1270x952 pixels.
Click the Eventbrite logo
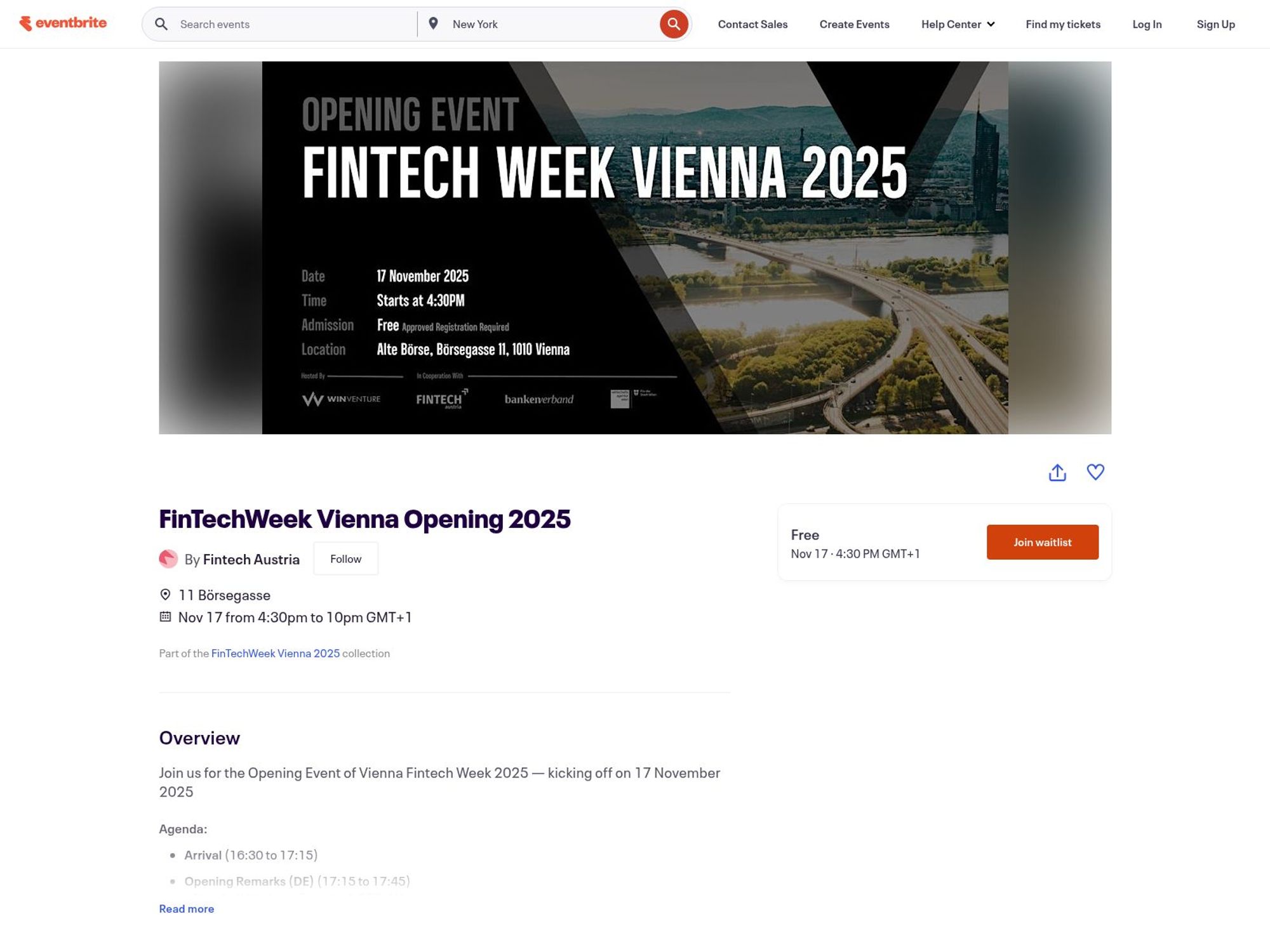click(x=63, y=23)
